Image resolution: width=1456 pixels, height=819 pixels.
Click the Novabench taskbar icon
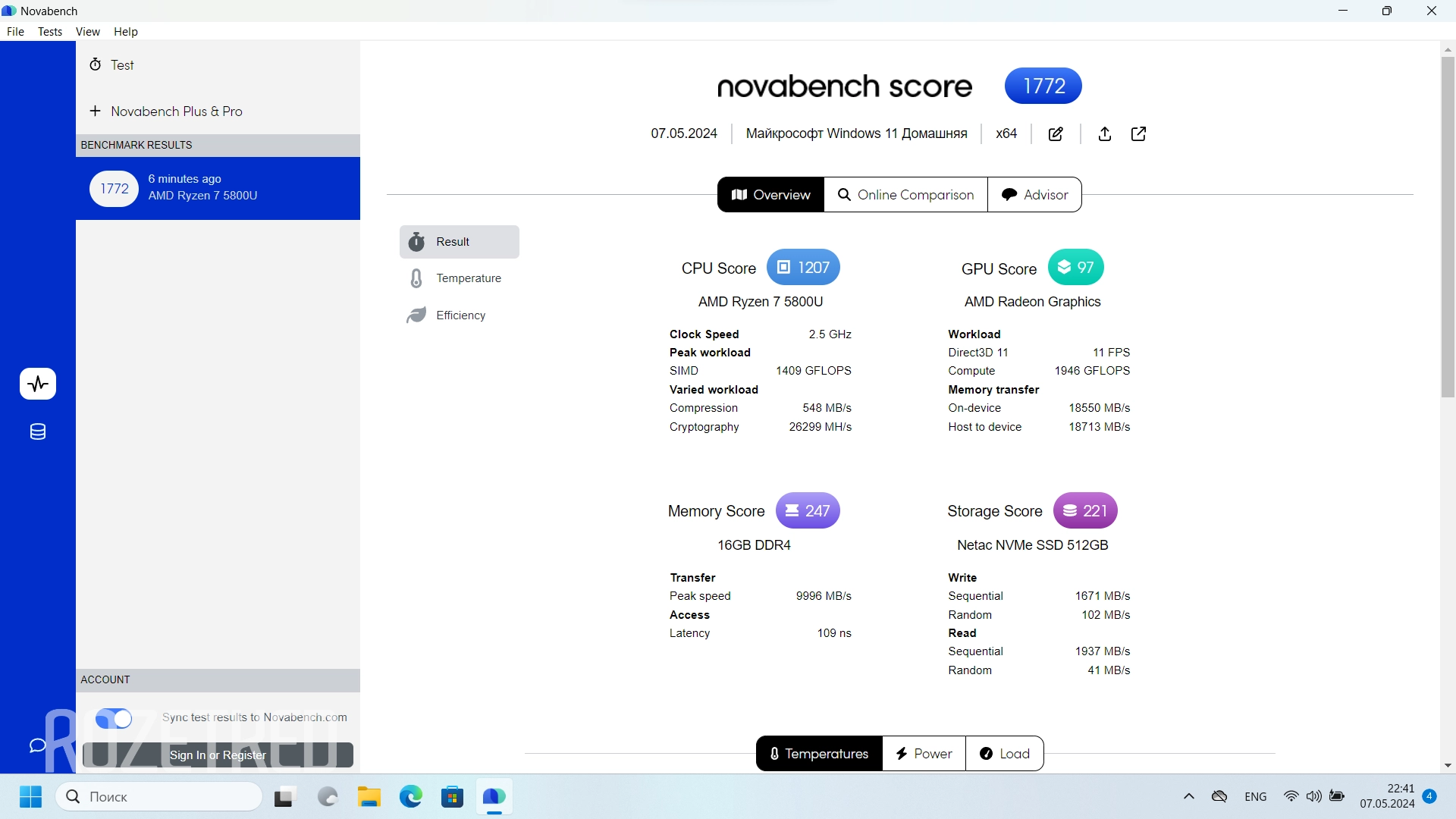tap(494, 797)
